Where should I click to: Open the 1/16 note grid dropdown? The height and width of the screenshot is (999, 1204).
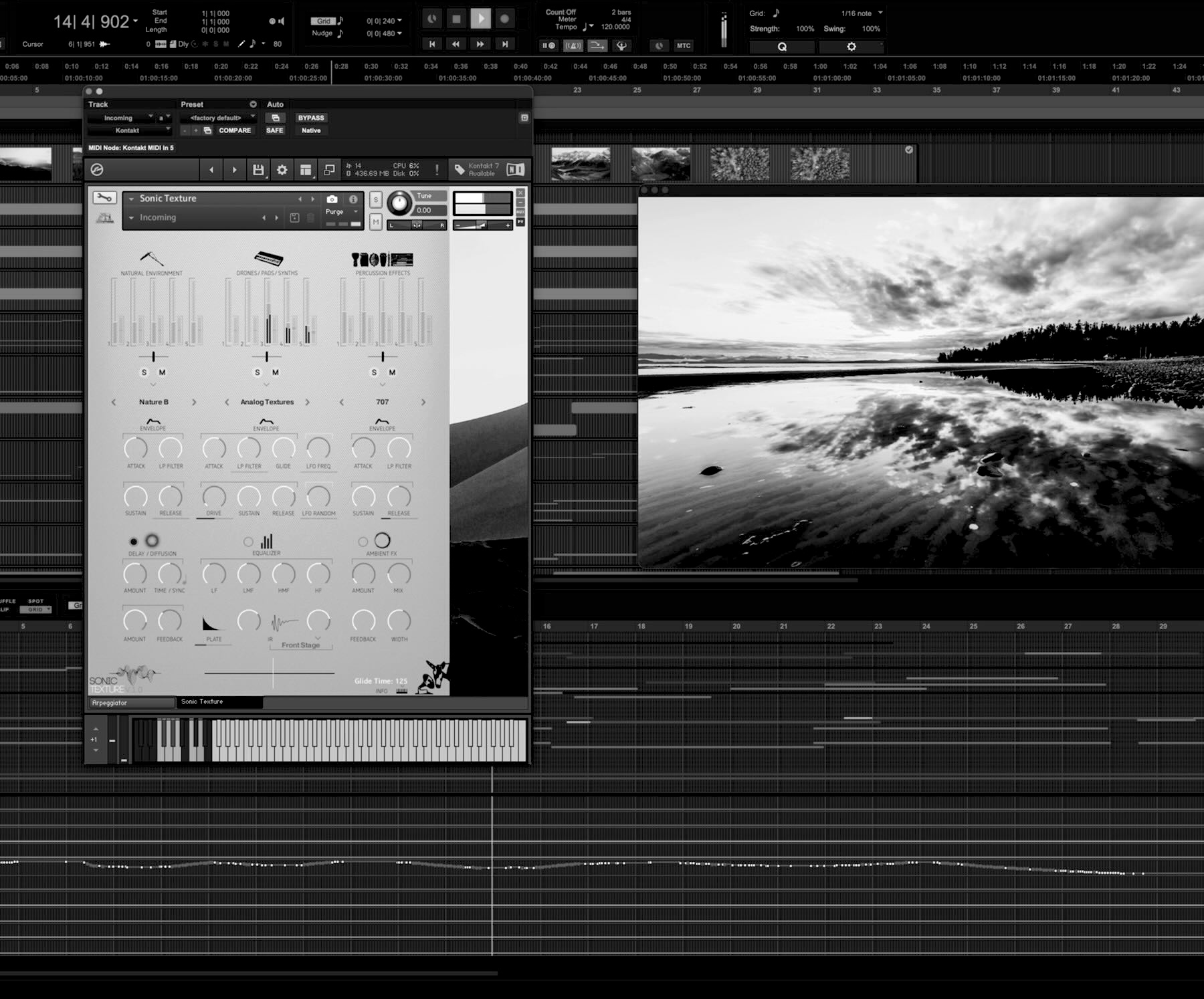(x=862, y=13)
